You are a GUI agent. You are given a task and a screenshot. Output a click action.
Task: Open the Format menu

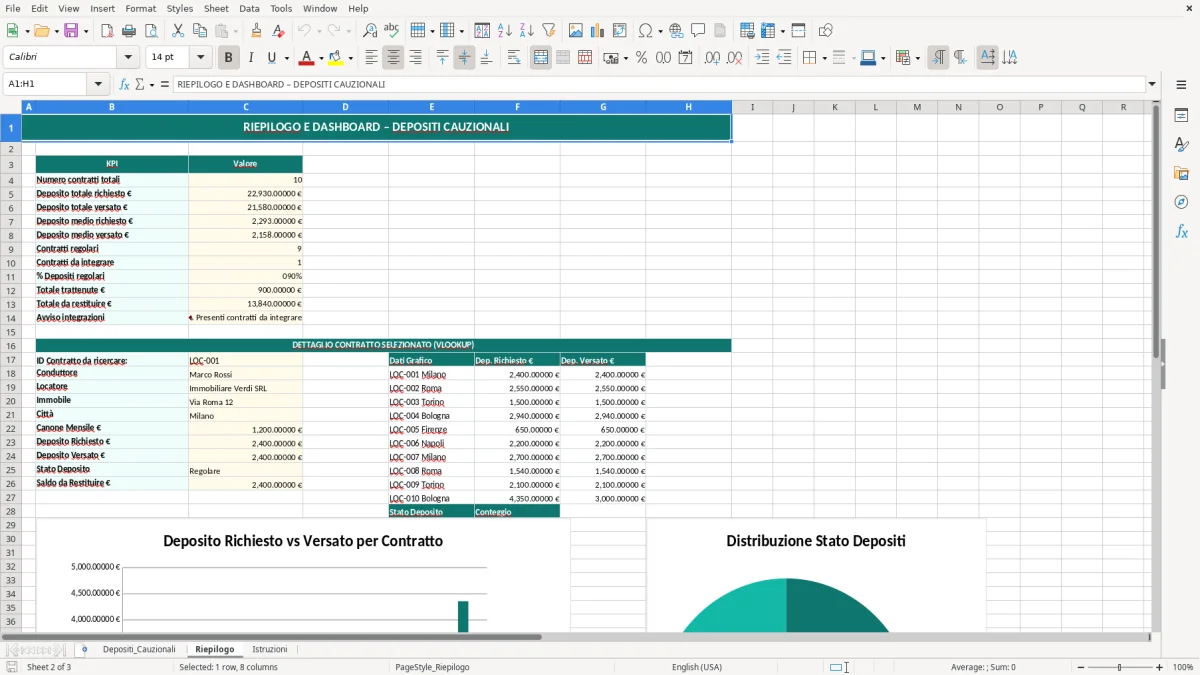tap(140, 8)
